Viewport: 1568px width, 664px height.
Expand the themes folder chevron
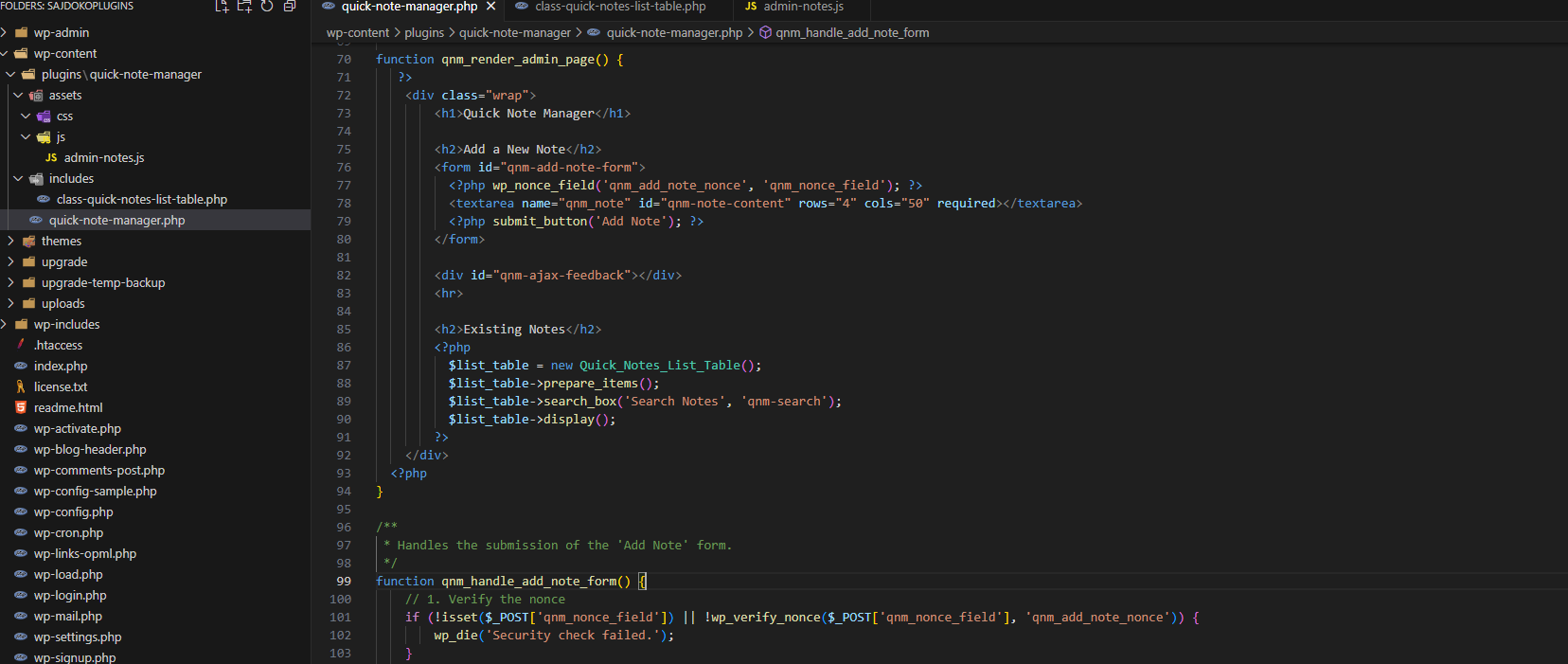pyautogui.click(x=10, y=241)
